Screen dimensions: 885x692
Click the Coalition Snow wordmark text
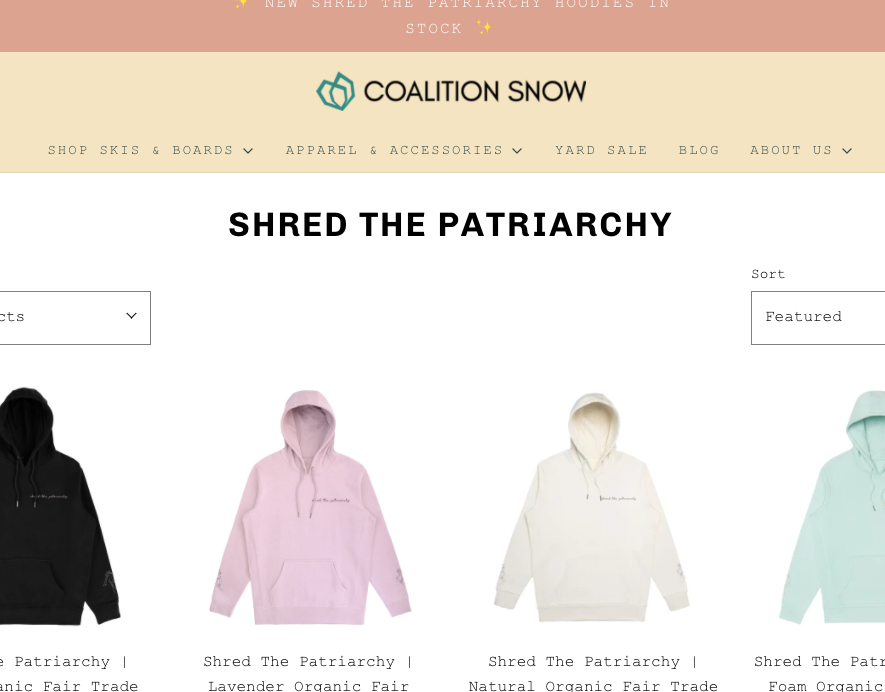coord(475,91)
